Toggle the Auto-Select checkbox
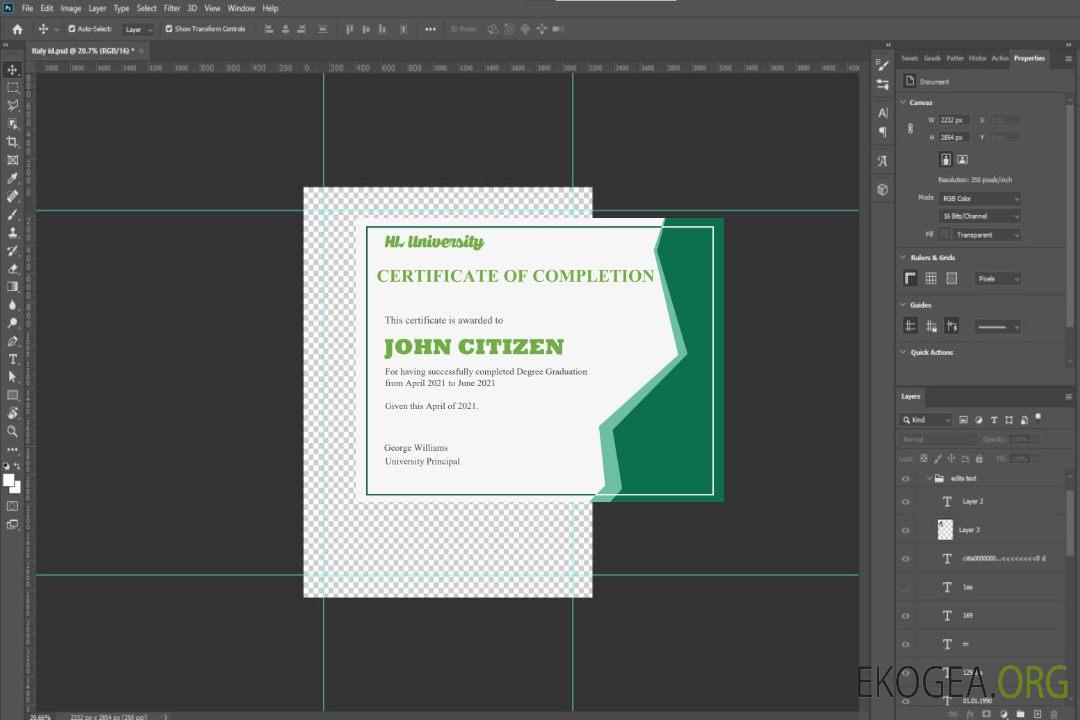1080x720 pixels. (72, 29)
